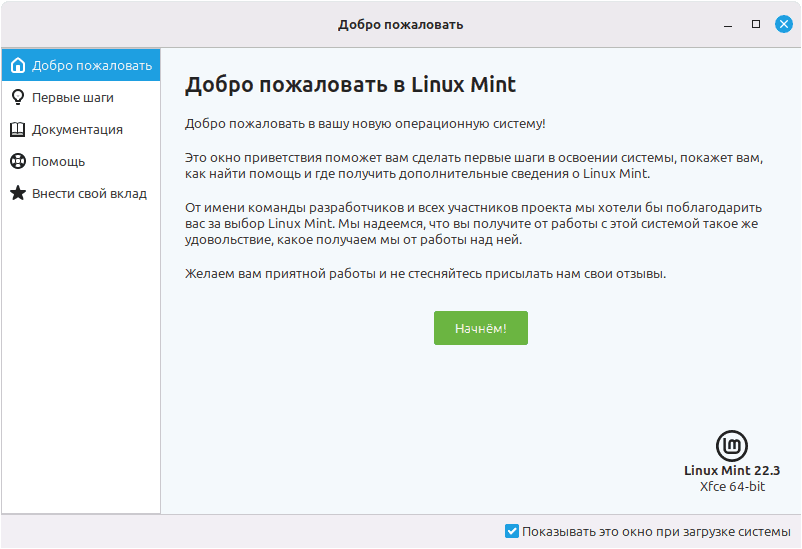The image size is (802, 549).
Task: Click the Linux Mint 22.3 version text
Action: click(732, 470)
